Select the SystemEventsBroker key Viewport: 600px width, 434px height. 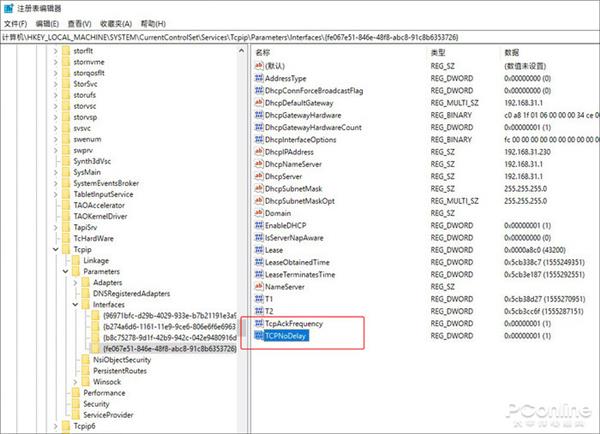[106, 183]
